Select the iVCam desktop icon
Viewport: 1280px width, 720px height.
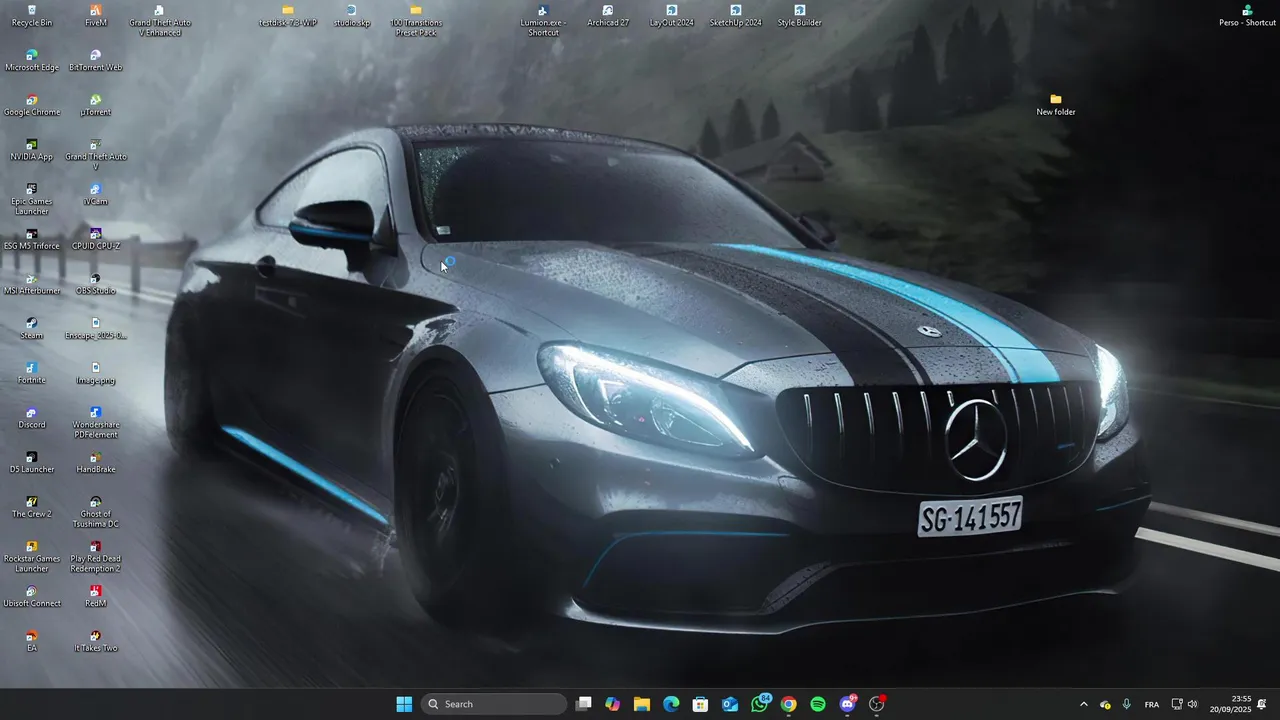tap(96, 195)
